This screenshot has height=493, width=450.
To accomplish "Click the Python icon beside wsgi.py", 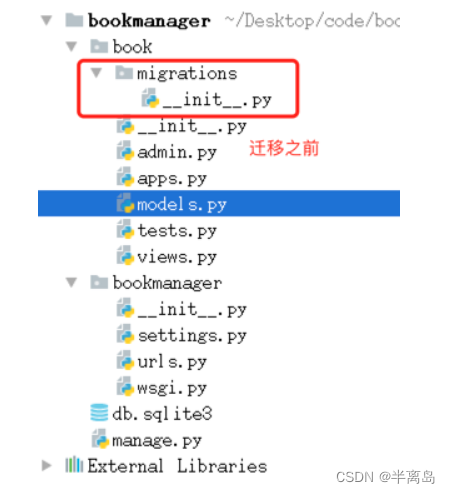I will click(x=125, y=387).
